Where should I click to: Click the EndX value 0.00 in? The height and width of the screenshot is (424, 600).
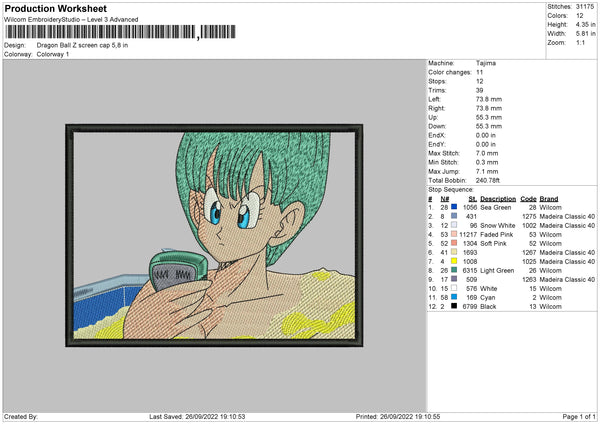pos(486,135)
